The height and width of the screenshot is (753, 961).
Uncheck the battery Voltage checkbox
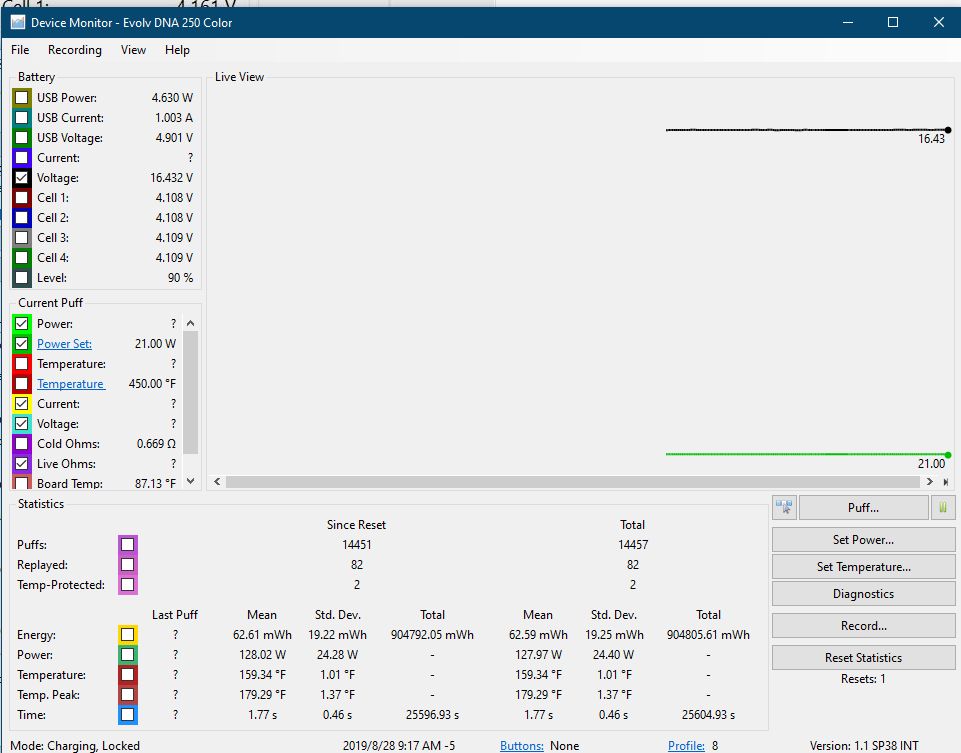(x=22, y=178)
